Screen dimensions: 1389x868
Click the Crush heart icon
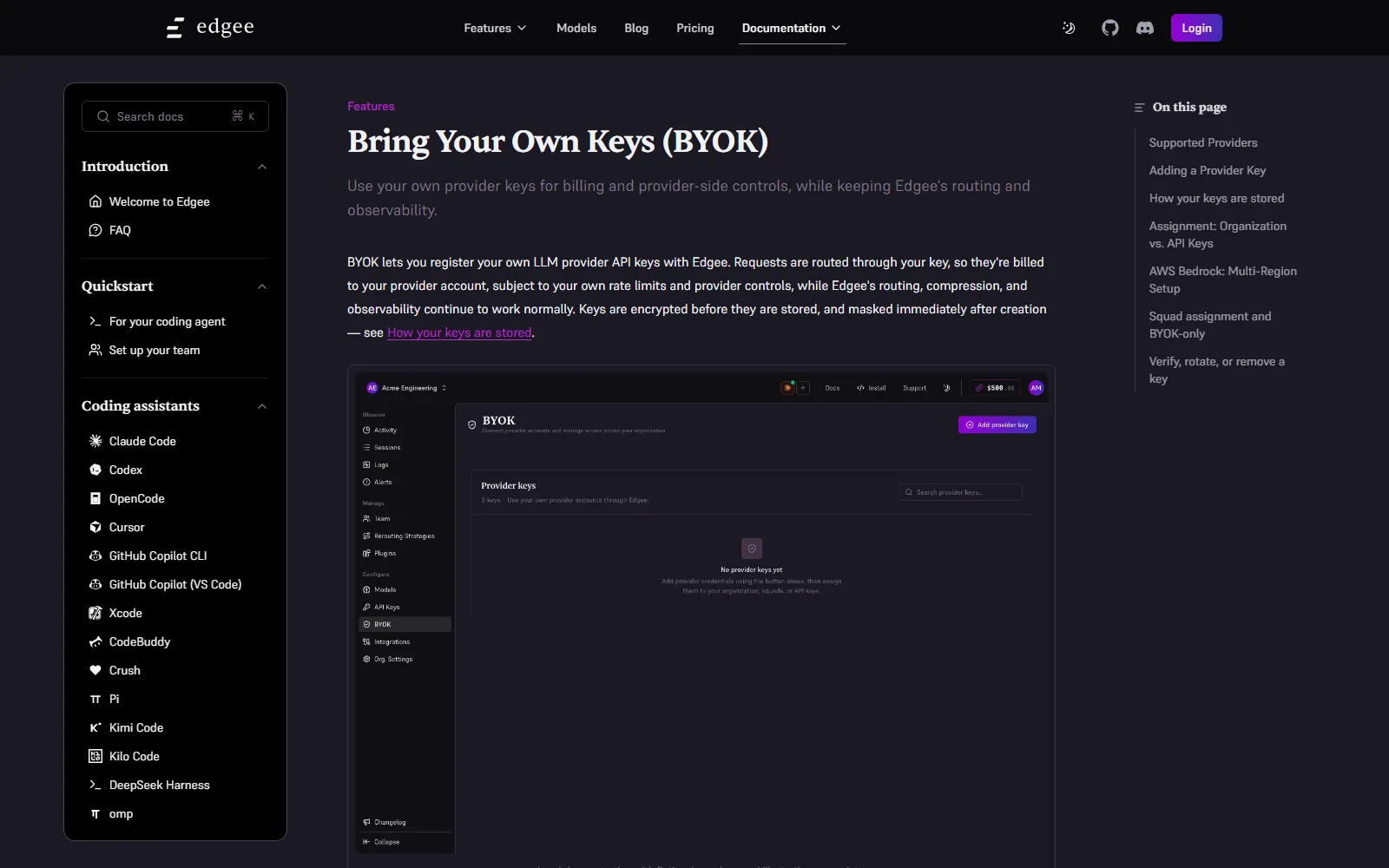95,670
